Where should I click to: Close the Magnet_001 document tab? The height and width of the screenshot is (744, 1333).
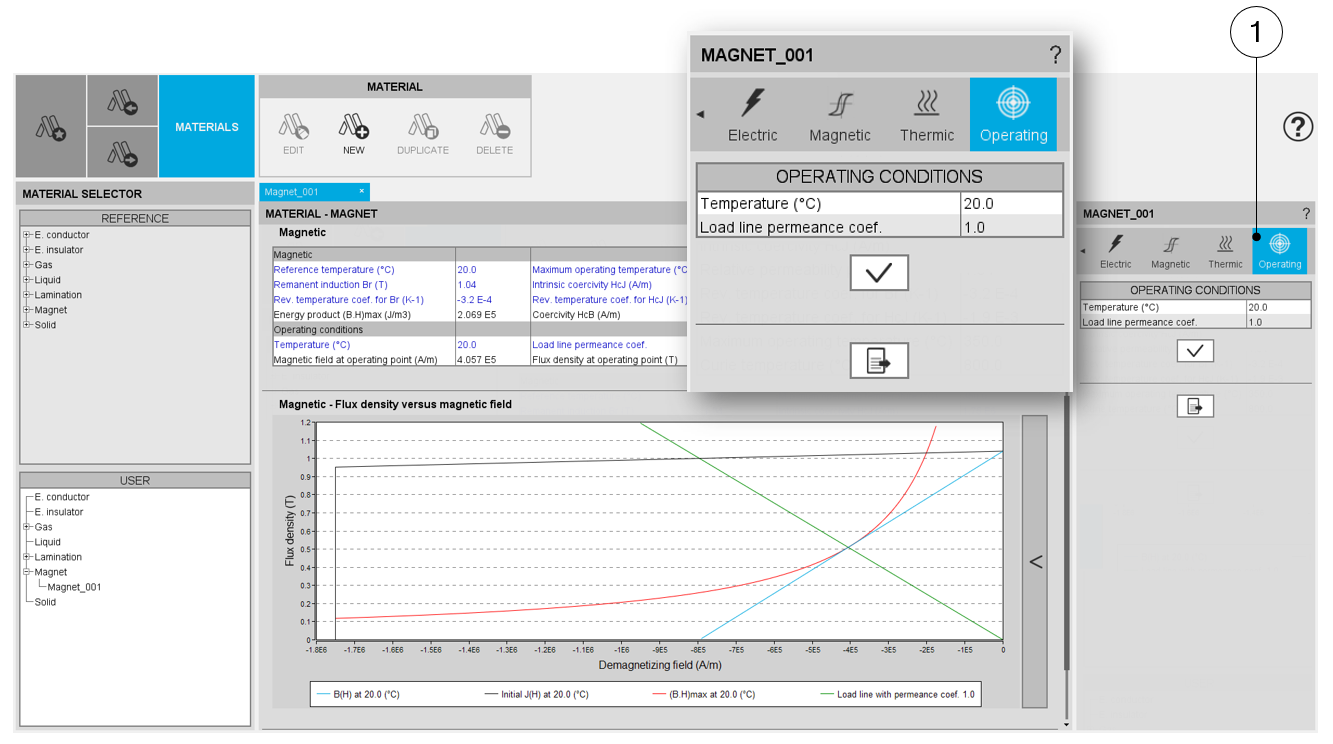[x=362, y=191]
